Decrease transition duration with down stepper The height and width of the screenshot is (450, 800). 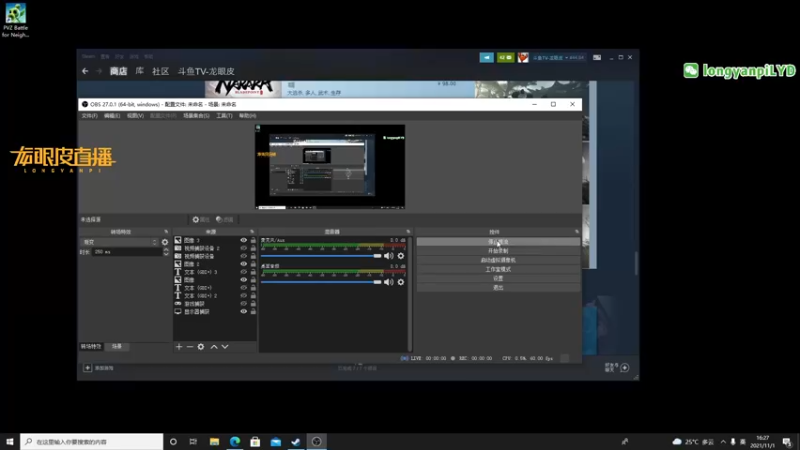166,254
